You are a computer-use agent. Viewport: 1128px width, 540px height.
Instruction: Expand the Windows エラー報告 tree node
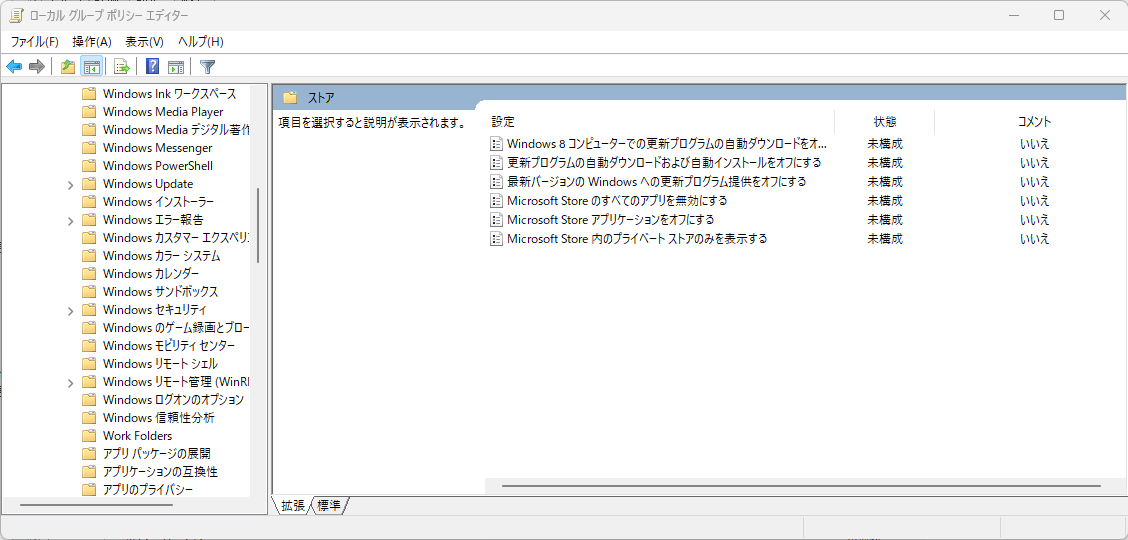pos(70,221)
